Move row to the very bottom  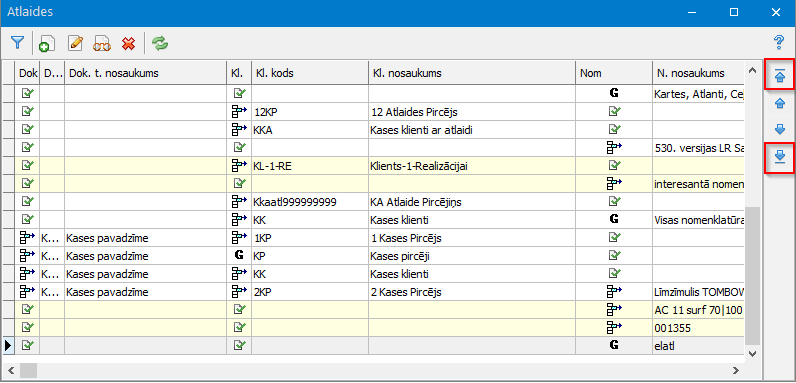(780, 157)
